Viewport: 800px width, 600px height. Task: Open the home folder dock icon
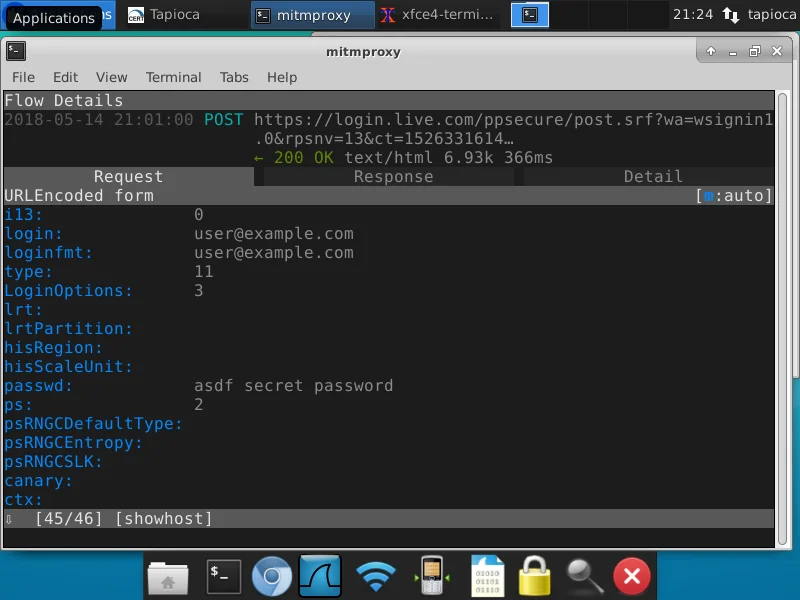(x=168, y=576)
